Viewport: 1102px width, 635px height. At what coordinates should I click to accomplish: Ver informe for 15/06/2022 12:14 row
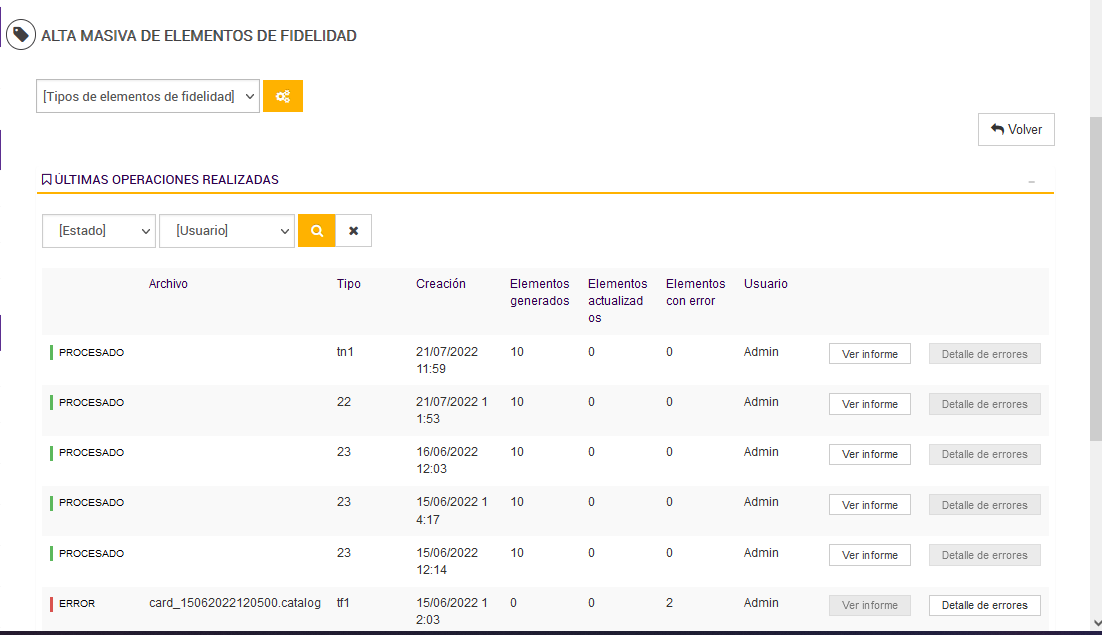(x=870, y=555)
